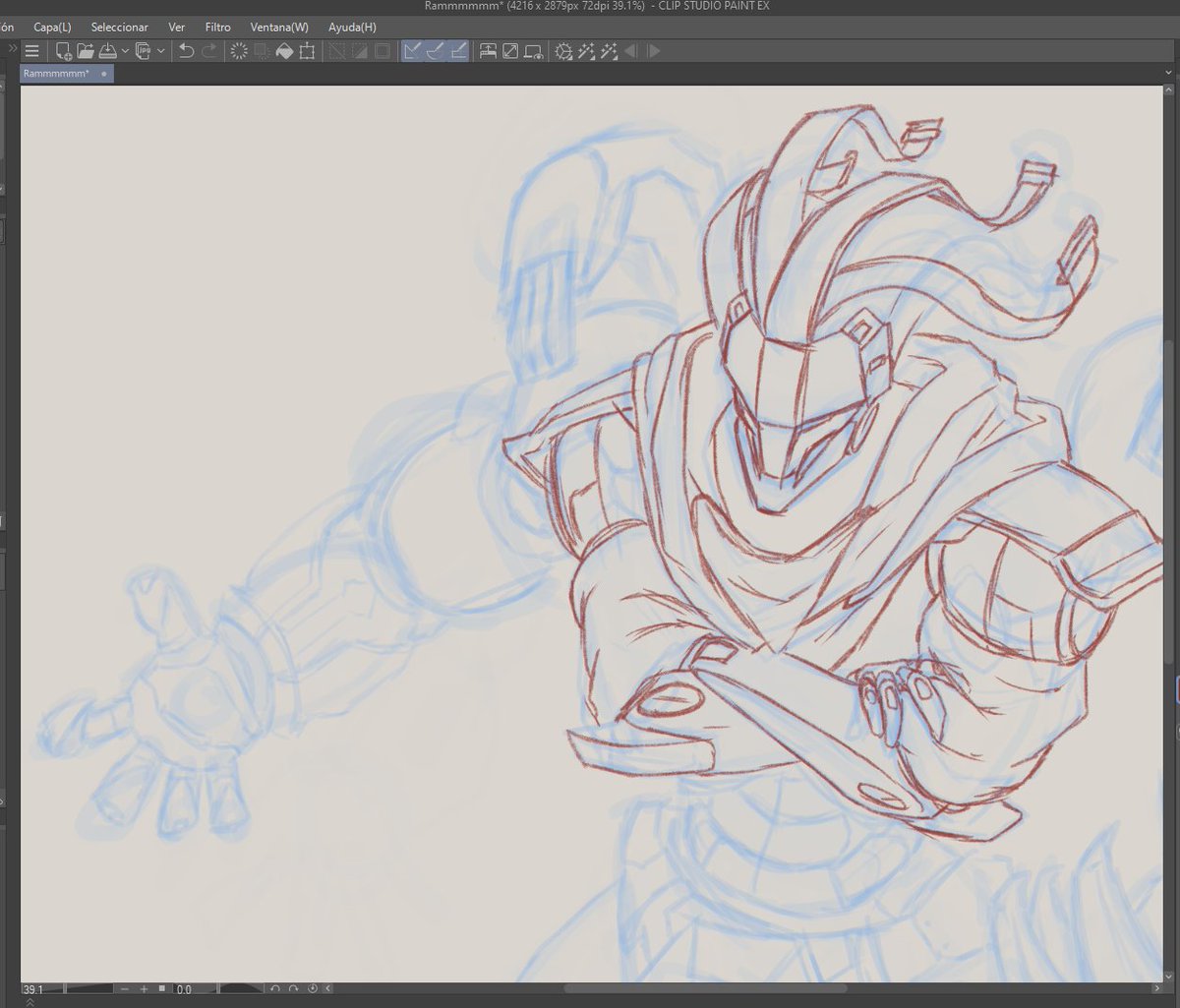Click the diagonal-line square icon in the command bar
Image resolution: width=1180 pixels, height=1008 pixels.
[x=510, y=51]
